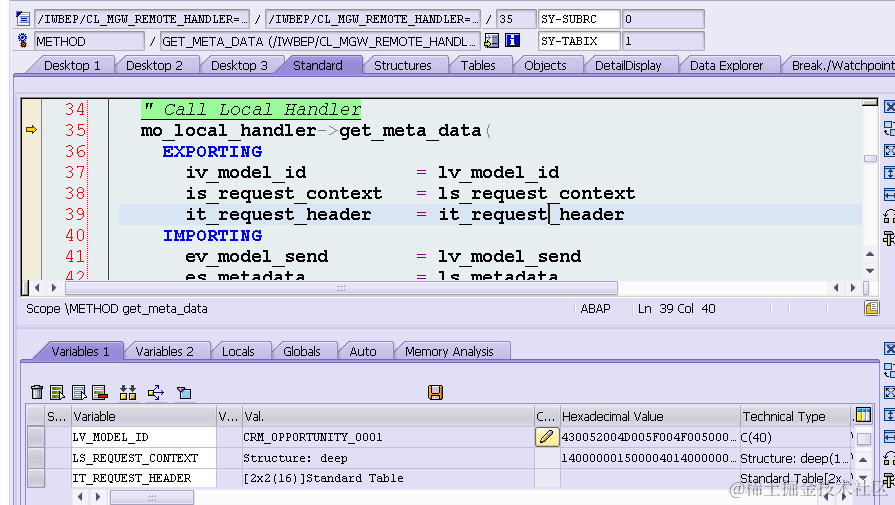Close the source code tool with X icon
The width and height of the screenshot is (895, 505).
(x=889, y=107)
